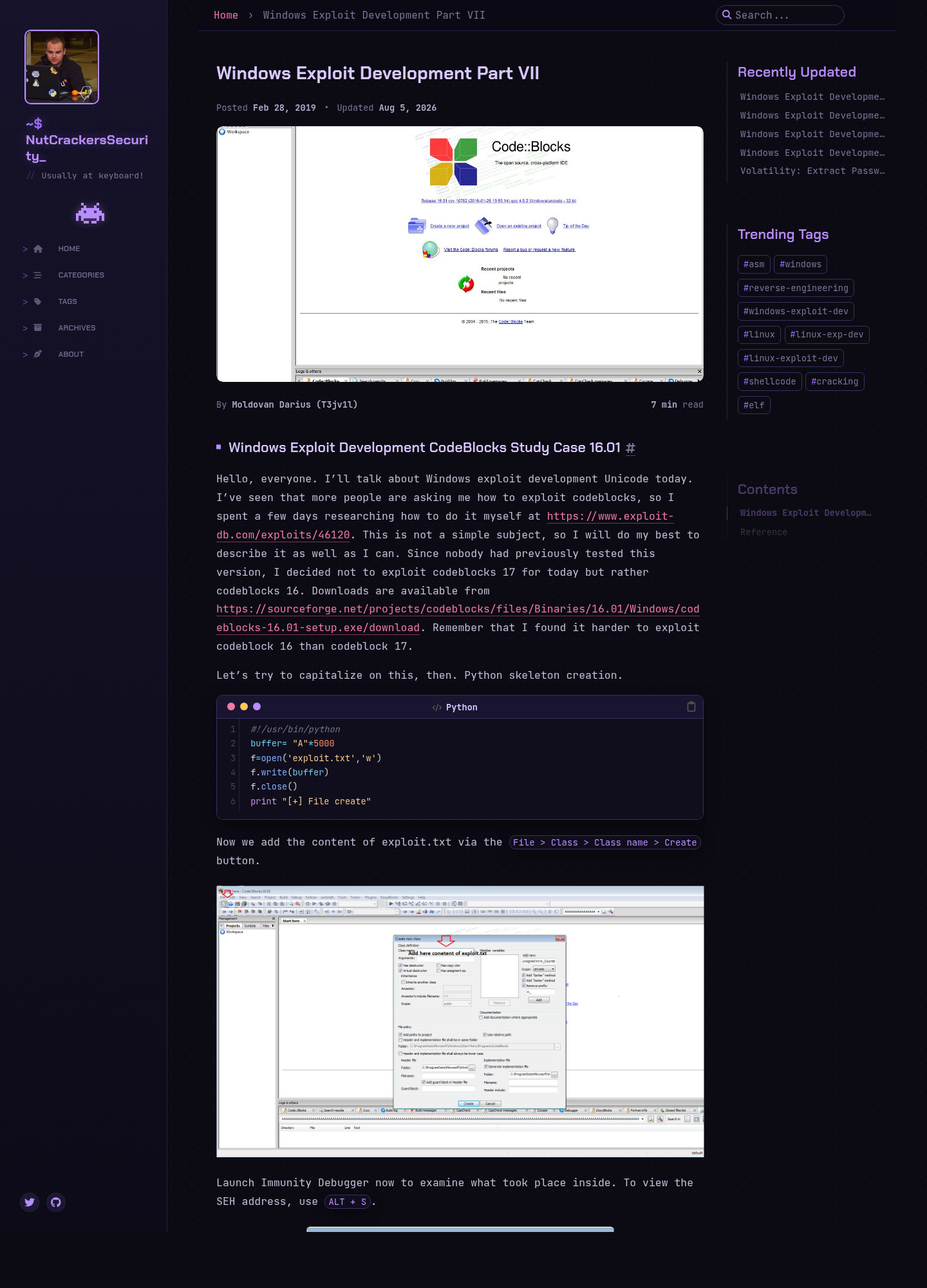The height and width of the screenshot is (1288, 927).
Task: Click the Search input field
Action: pyautogui.click(x=780, y=15)
